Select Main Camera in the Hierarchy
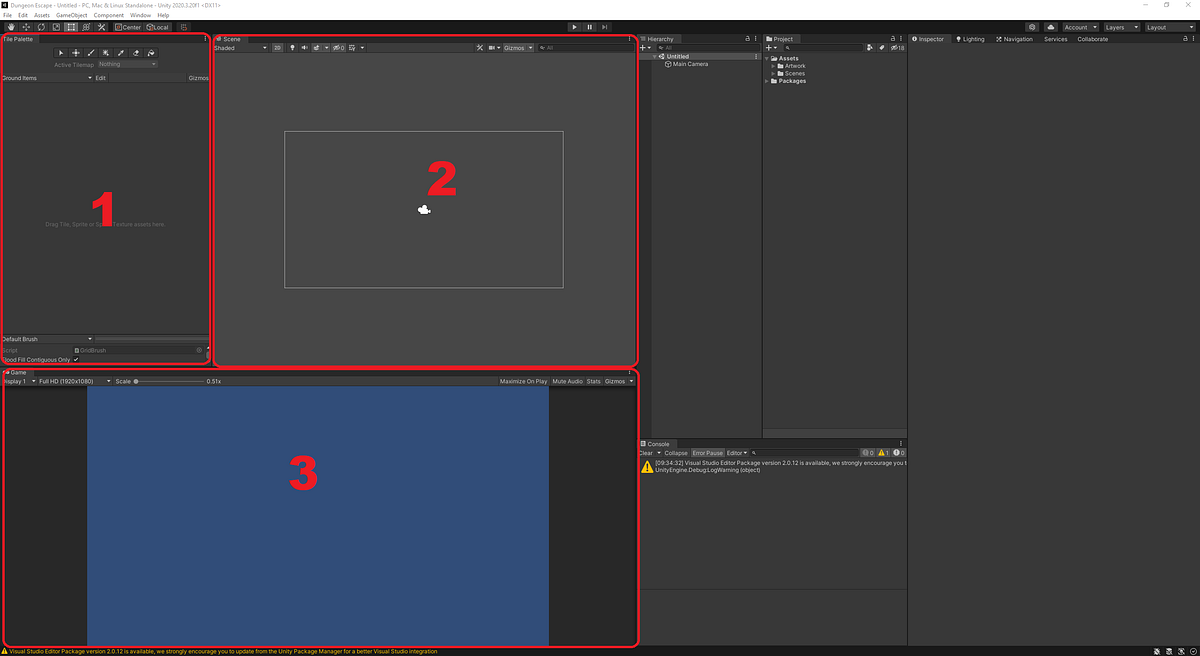Screen dimensions: 1200x656 (x=688, y=64)
